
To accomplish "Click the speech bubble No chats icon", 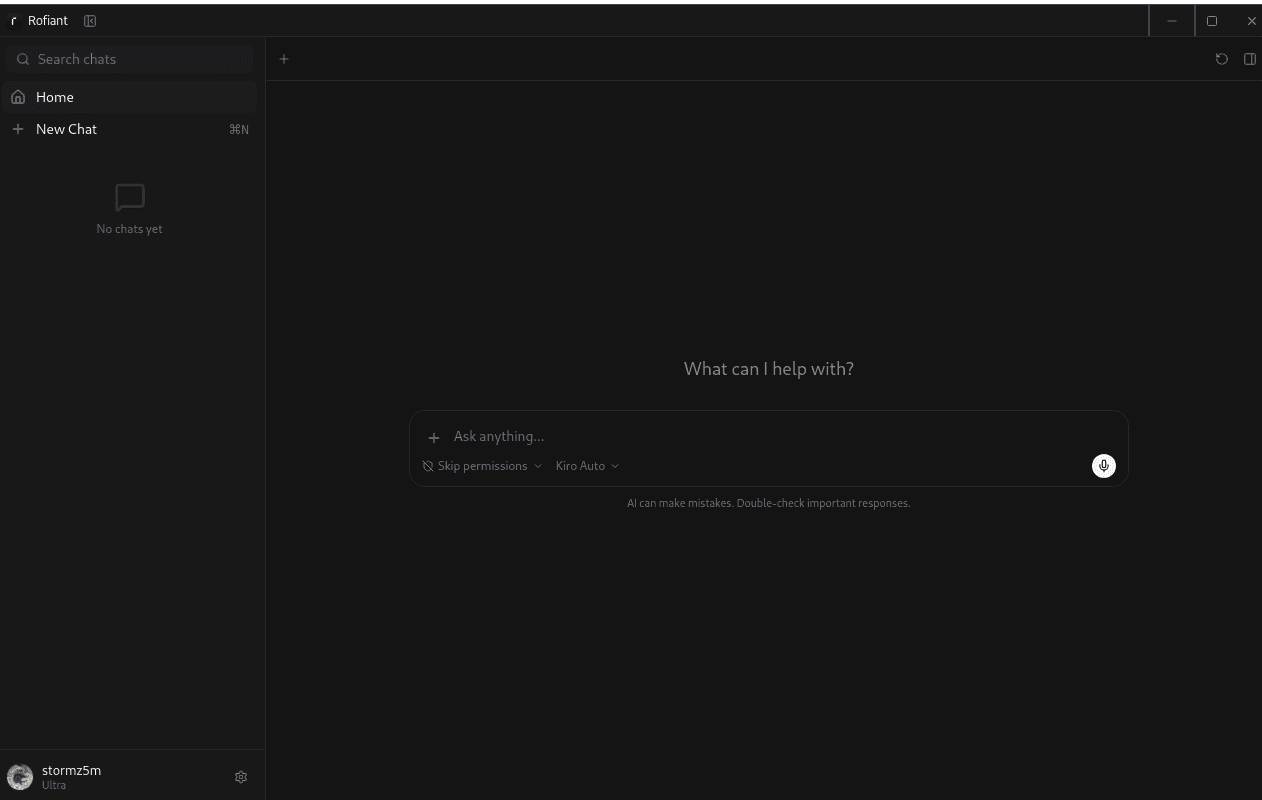I will click(x=130, y=198).
